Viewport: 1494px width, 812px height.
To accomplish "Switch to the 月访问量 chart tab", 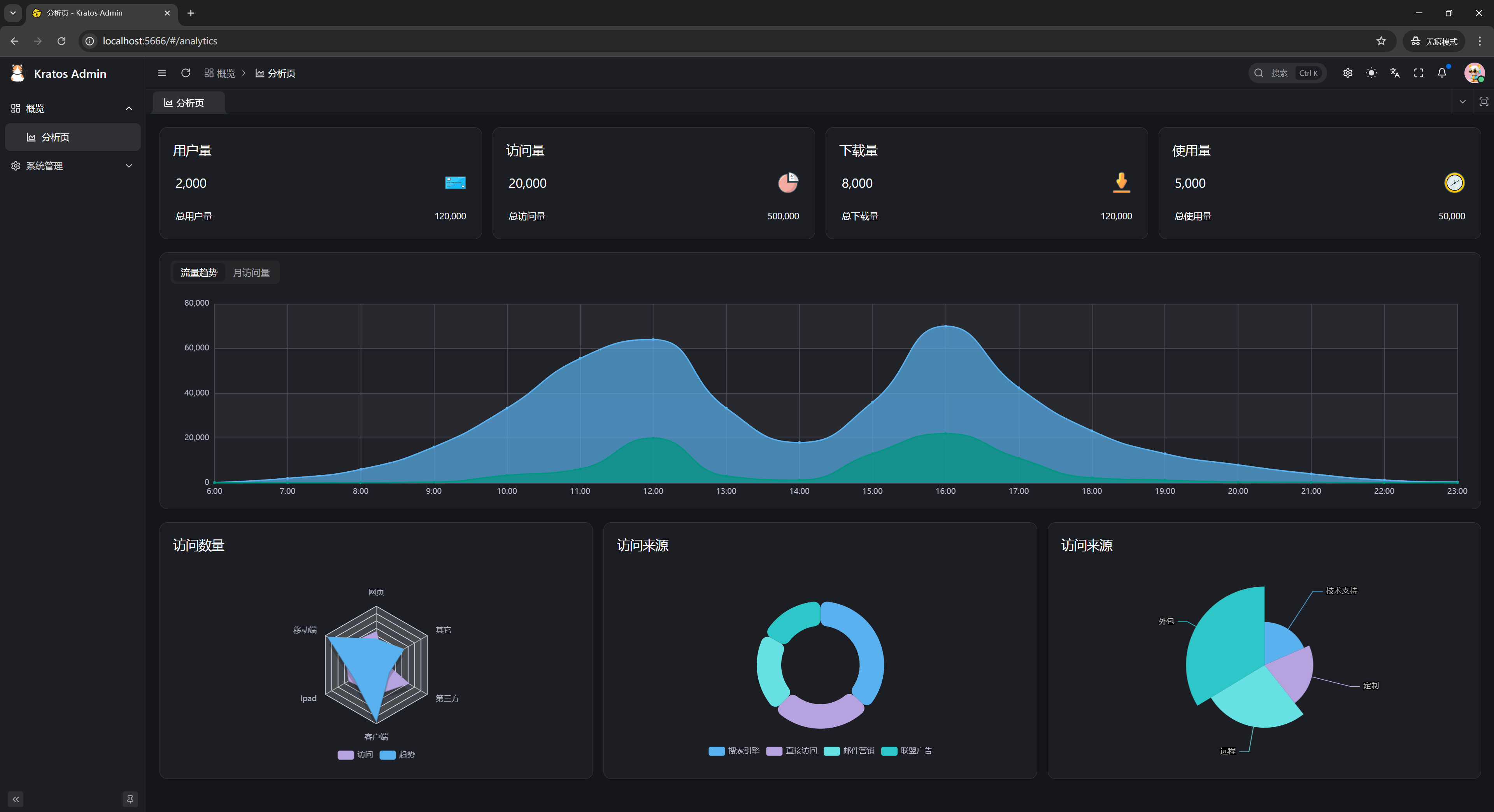I will (x=251, y=272).
